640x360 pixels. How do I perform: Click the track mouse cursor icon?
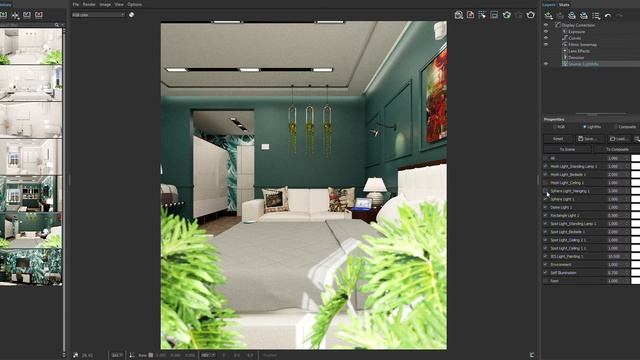click(482, 15)
